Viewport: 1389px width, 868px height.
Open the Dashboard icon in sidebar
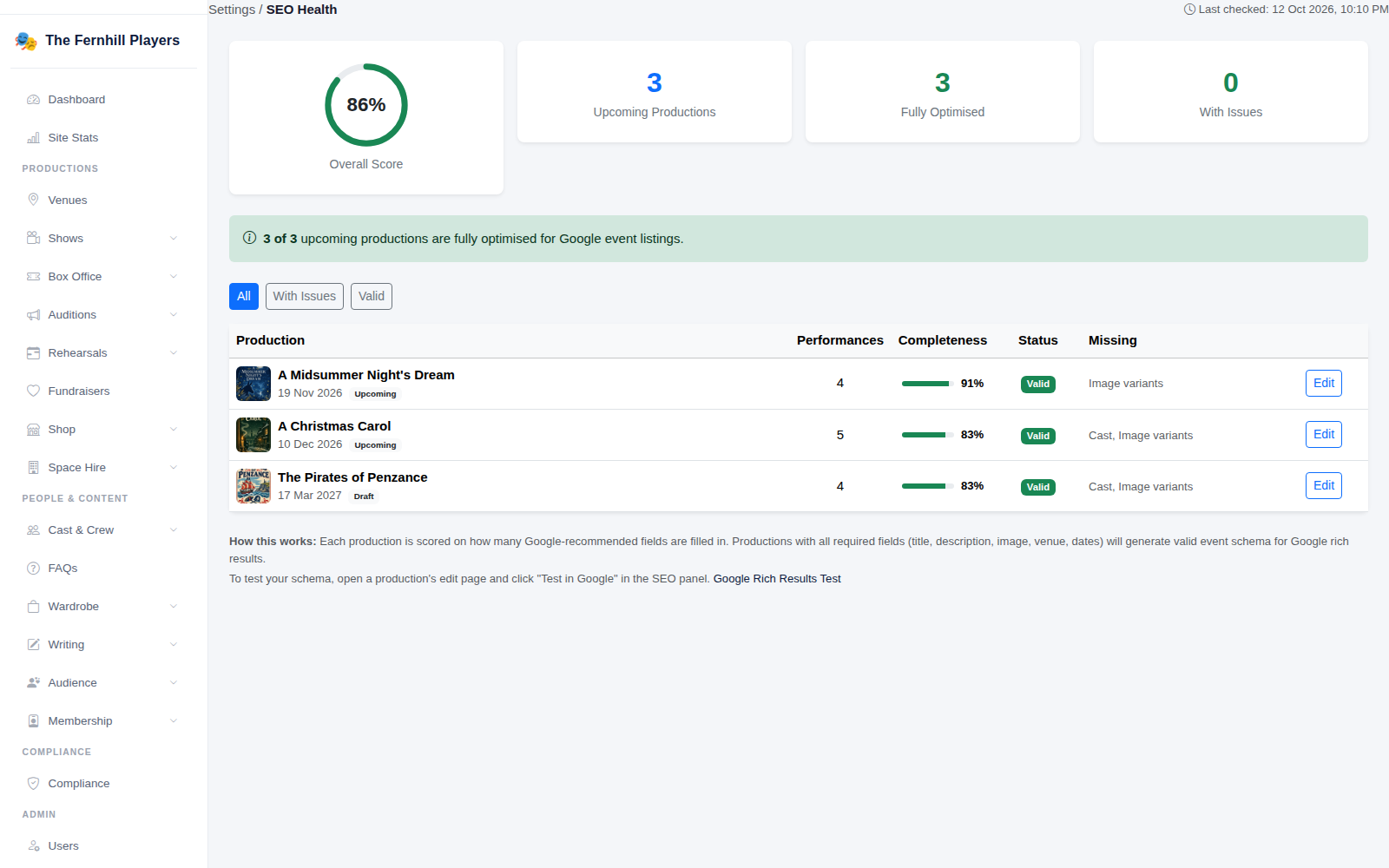[33, 100]
